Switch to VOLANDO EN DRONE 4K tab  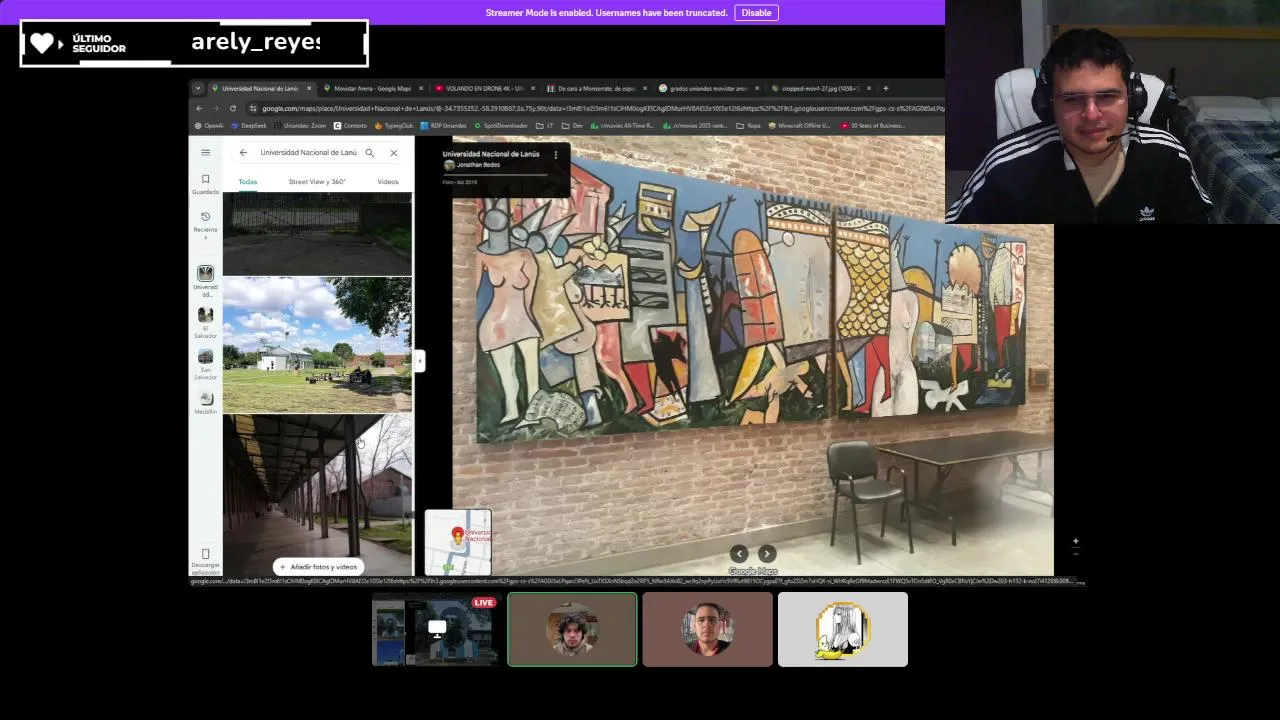click(484, 88)
